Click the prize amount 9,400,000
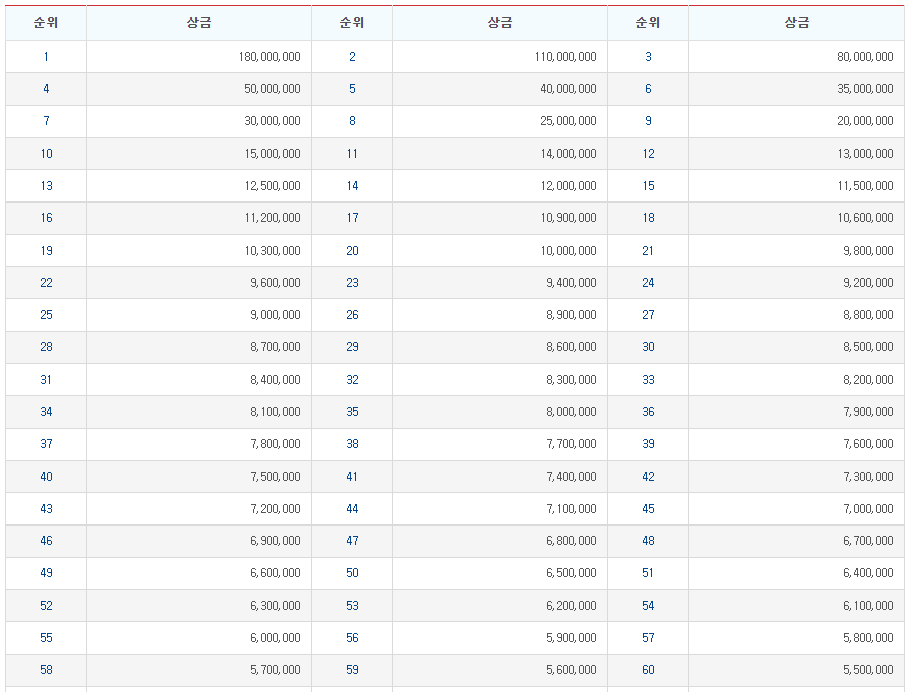910x692 pixels. [x=571, y=283]
